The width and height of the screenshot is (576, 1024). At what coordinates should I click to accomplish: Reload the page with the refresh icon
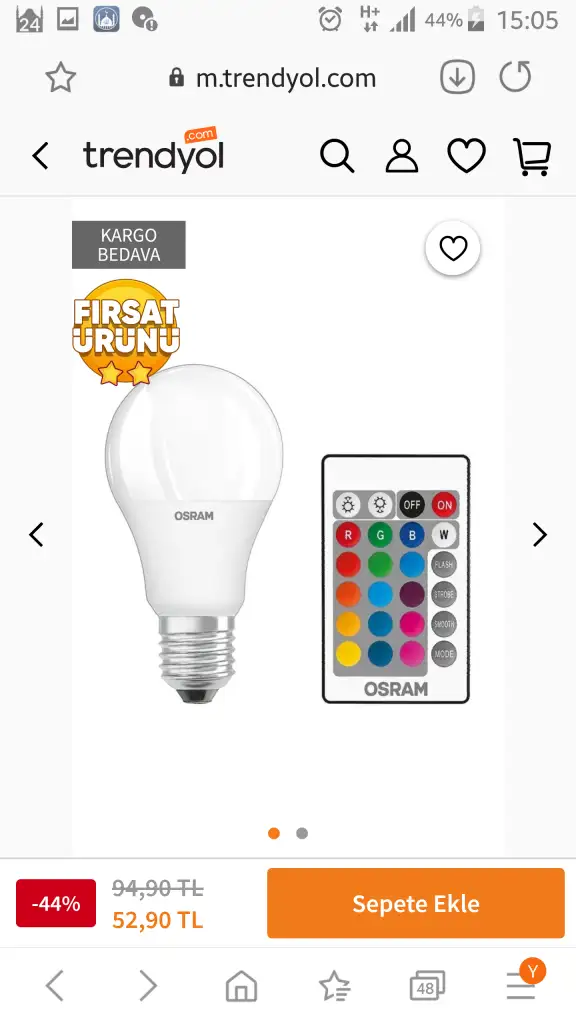pos(515,77)
